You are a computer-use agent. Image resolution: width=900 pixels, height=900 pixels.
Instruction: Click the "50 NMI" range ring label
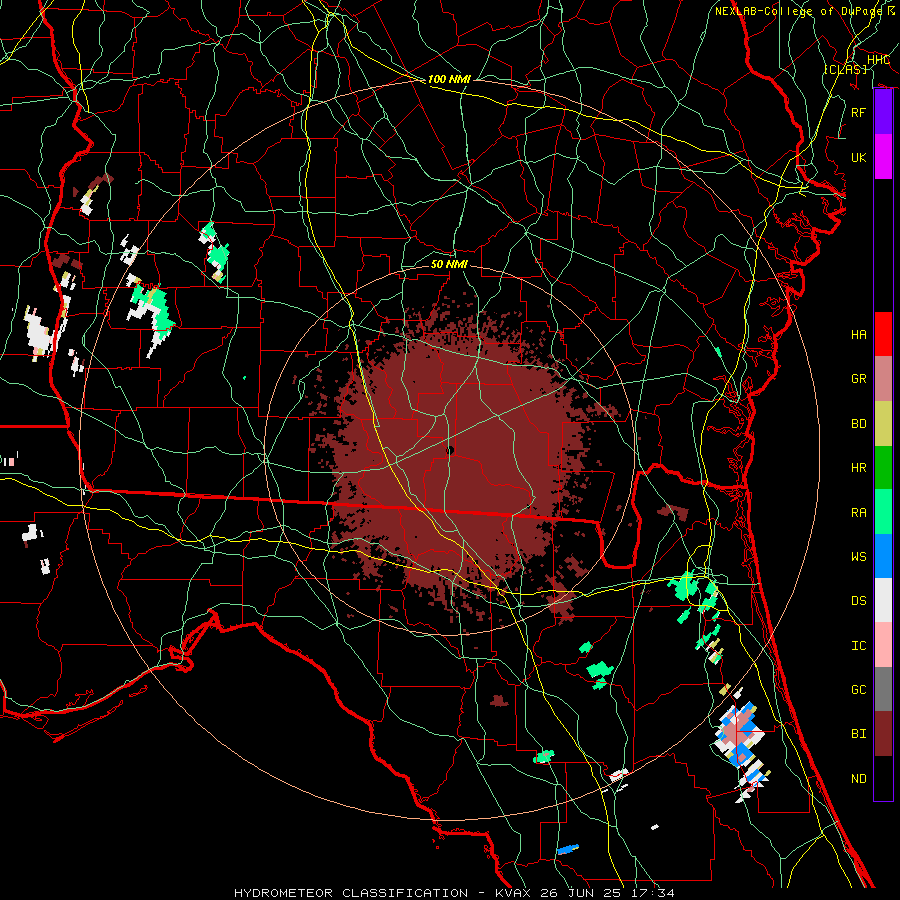click(x=449, y=264)
